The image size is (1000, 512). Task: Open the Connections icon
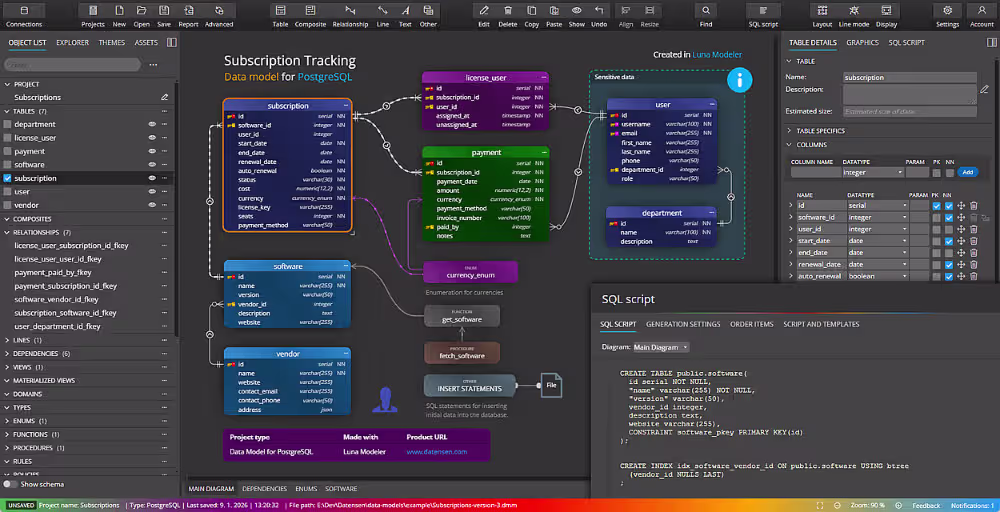(x=24, y=16)
